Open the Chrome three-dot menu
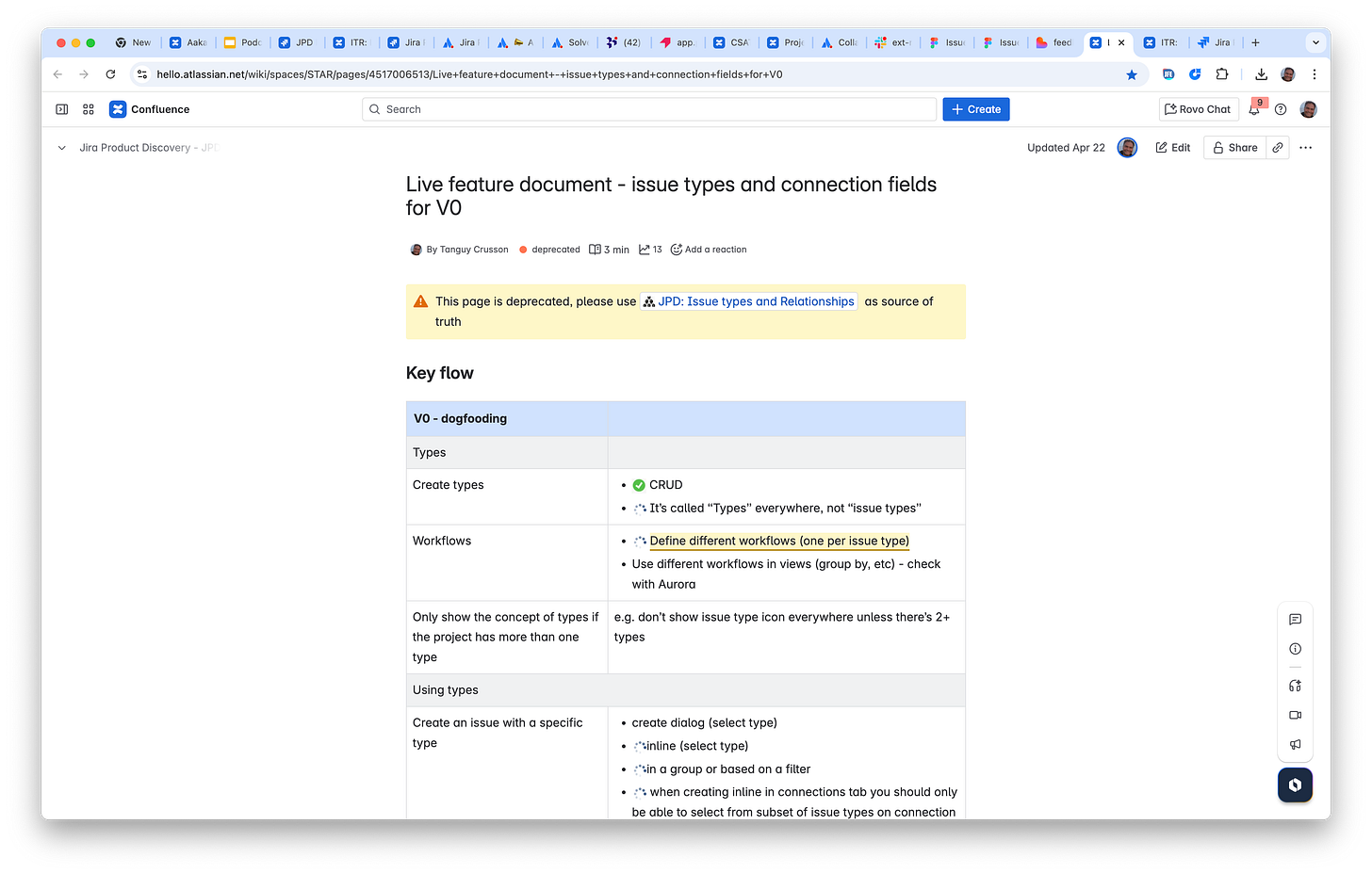The width and height of the screenshot is (1372, 874). [x=1314, y=74]
